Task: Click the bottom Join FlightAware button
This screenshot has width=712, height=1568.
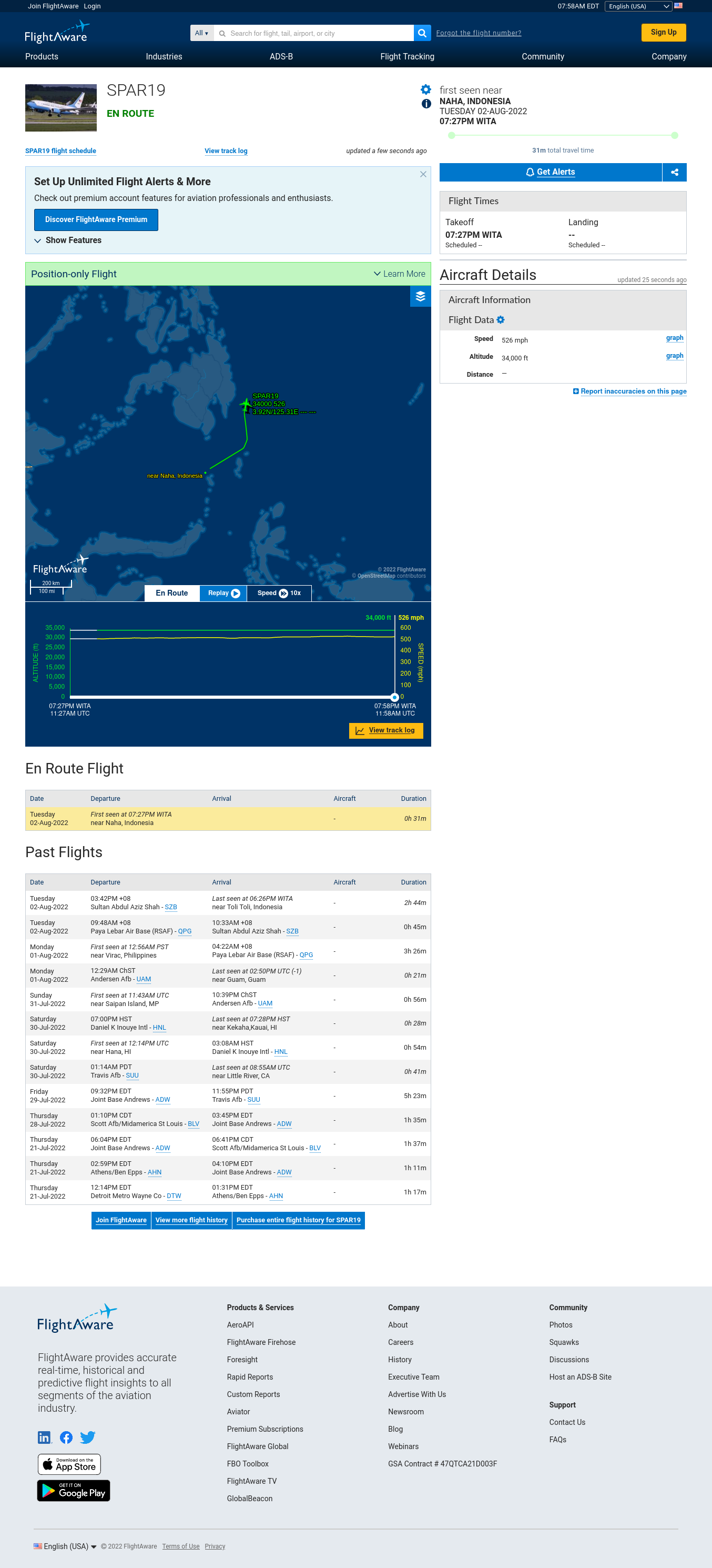Action: click(x=121, y=1220)
